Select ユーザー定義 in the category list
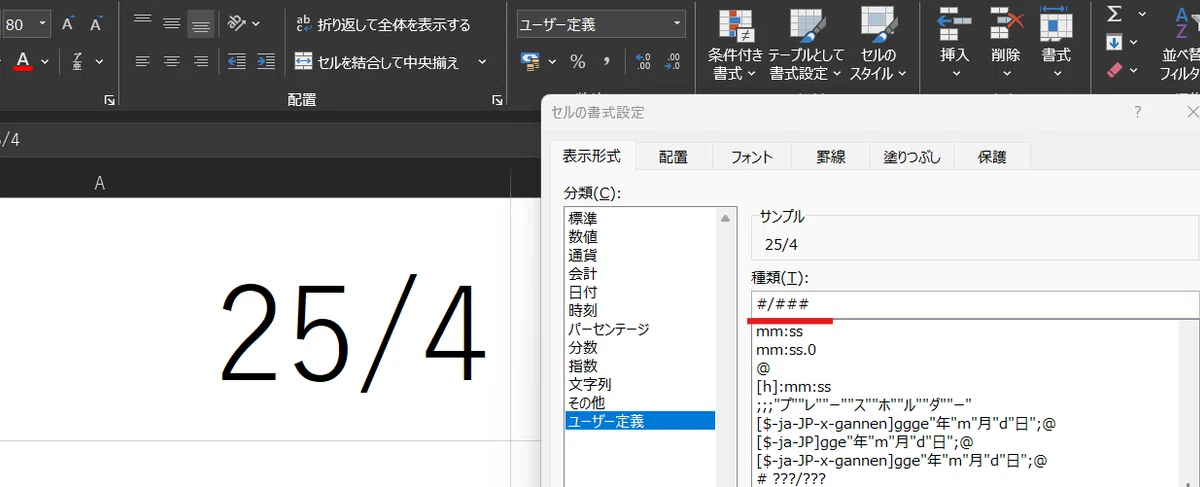1200x487 pixels. (640, 421)
